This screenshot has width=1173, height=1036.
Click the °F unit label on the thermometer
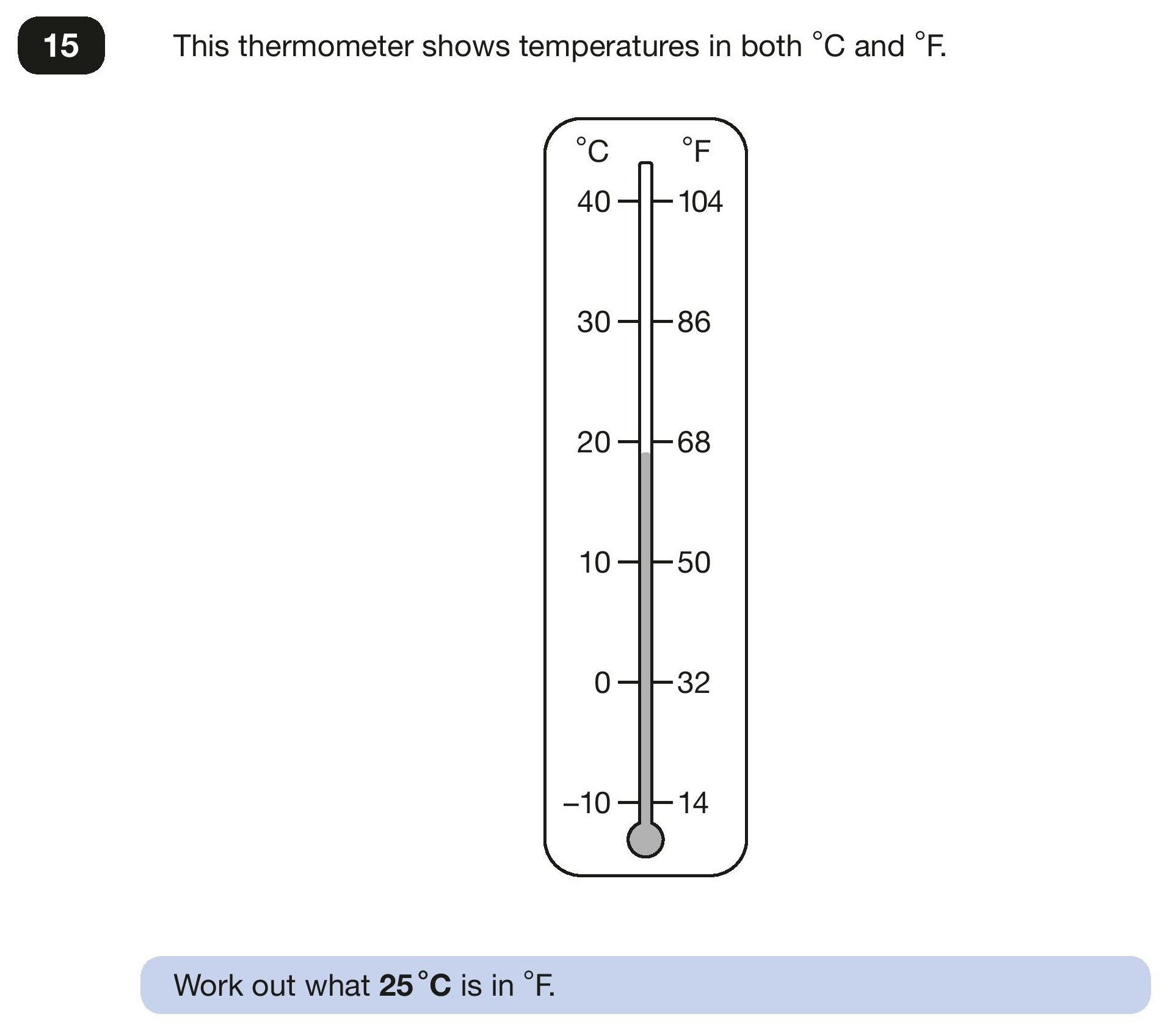point(696,150)
